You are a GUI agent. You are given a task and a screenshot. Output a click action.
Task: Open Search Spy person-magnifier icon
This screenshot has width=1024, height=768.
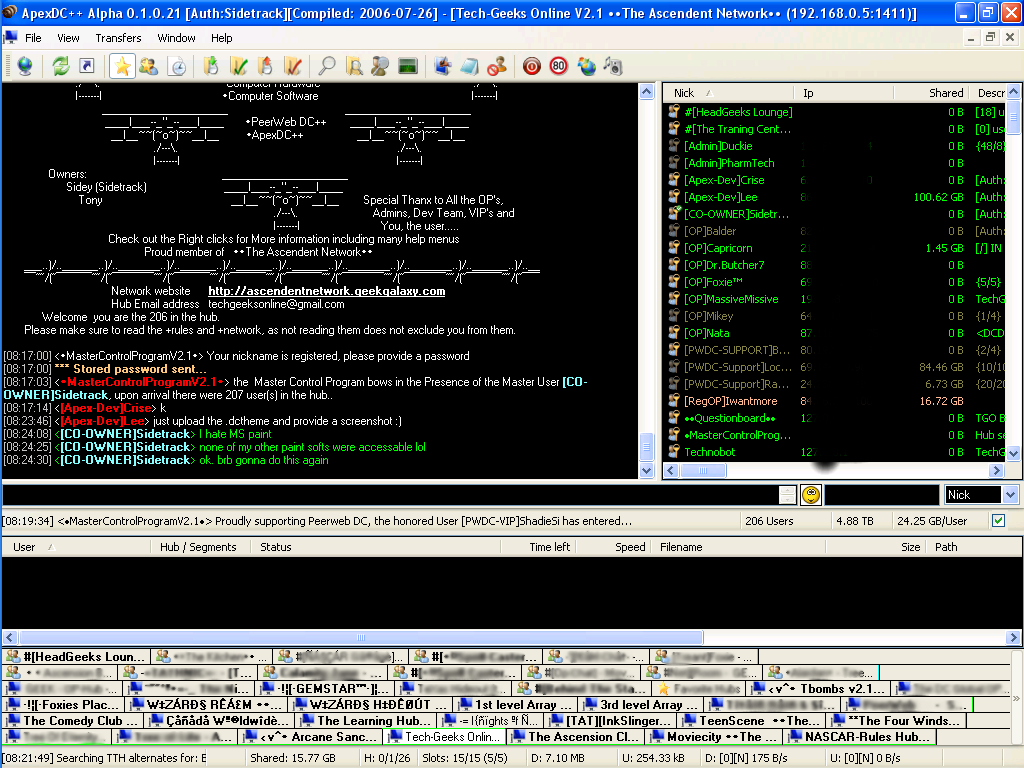click(380, 66)
